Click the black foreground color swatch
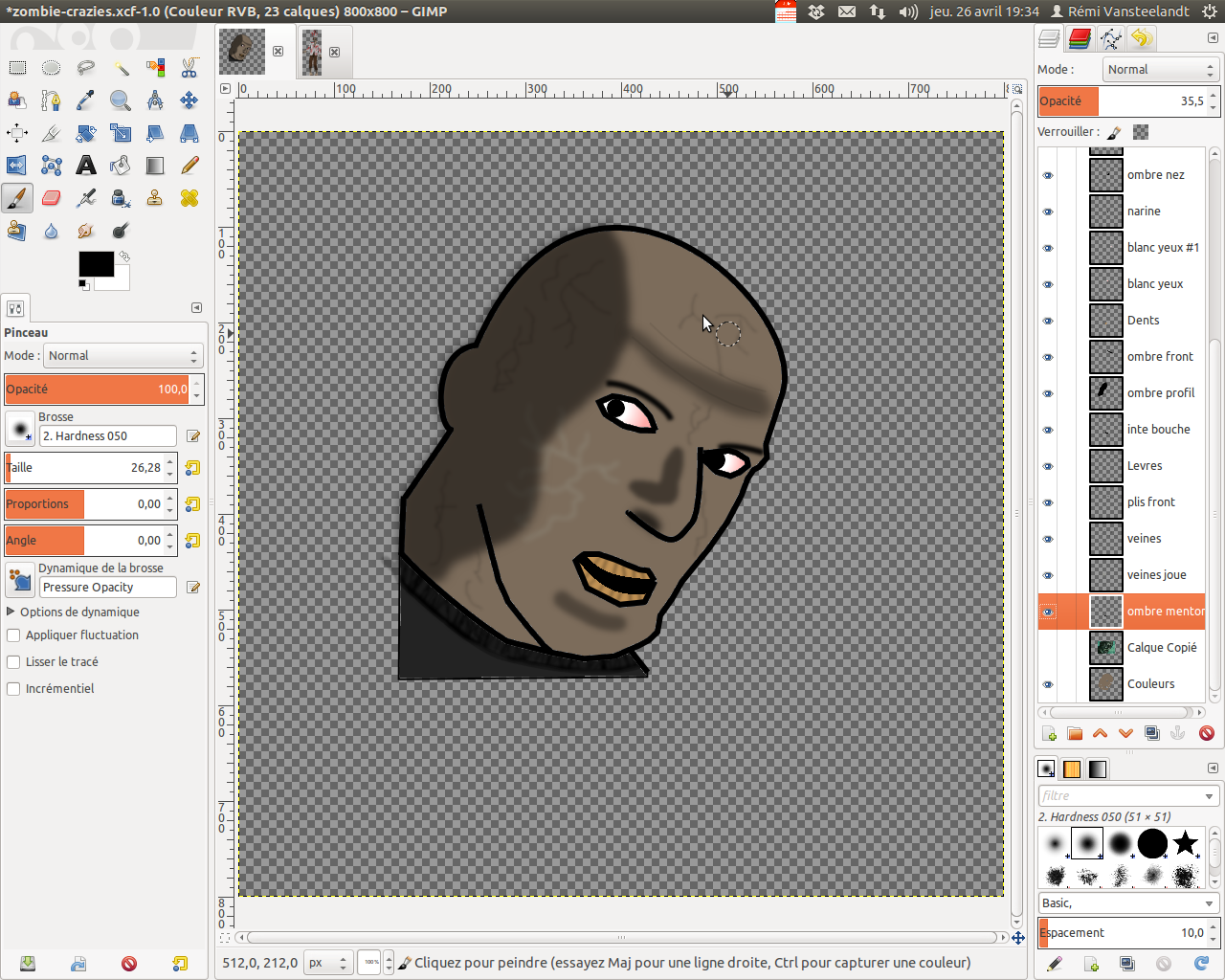The image size is (1225, 980). click(x=96, y=263)
